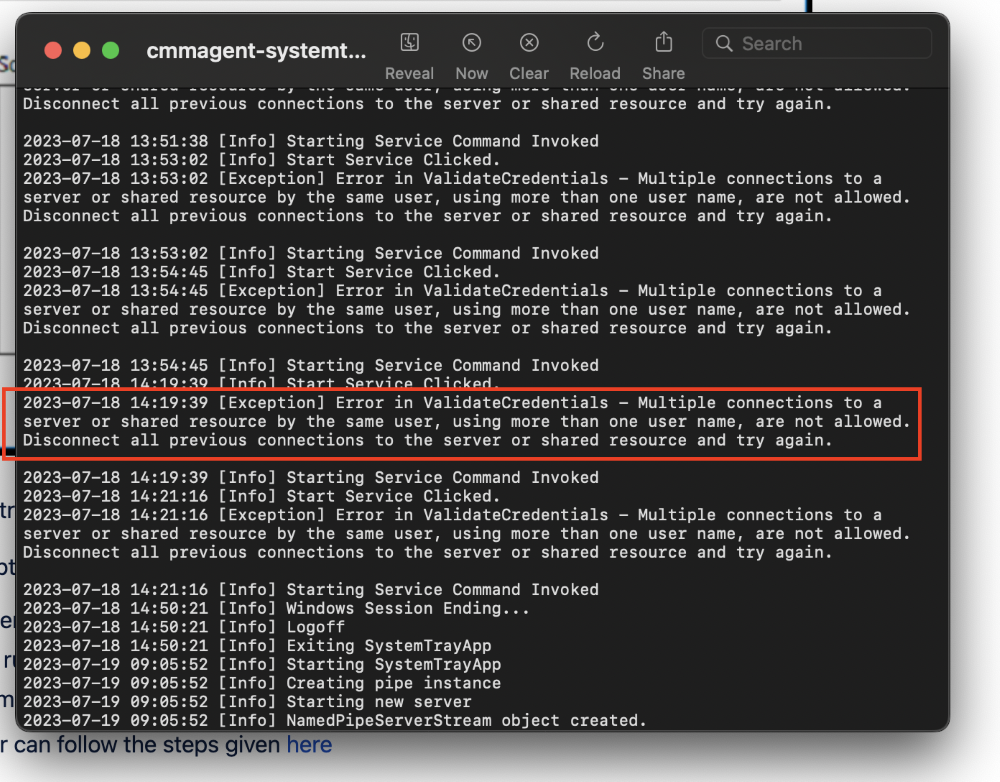Minimize the window with yellow button
The width and height of the screenshot is (1000, 782).
click(82, 50)
